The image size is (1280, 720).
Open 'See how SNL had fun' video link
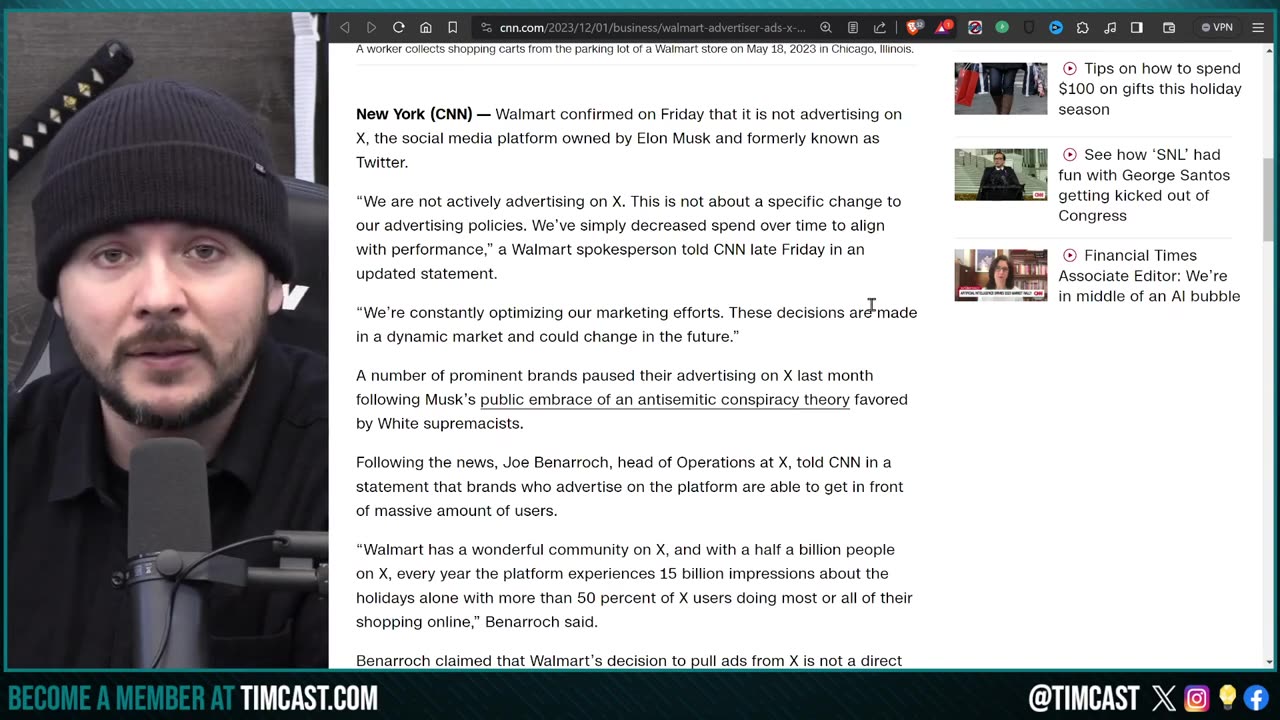[1144, 185]
